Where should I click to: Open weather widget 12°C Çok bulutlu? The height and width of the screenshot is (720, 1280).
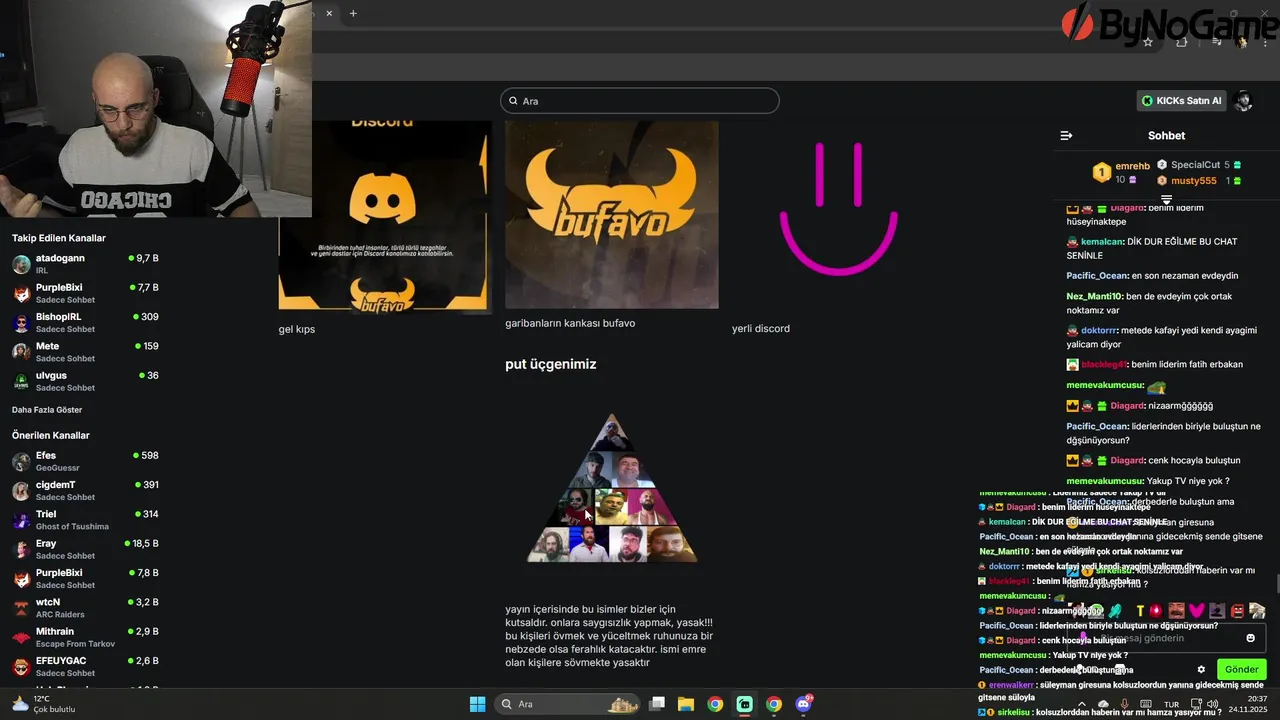(44, 704)
